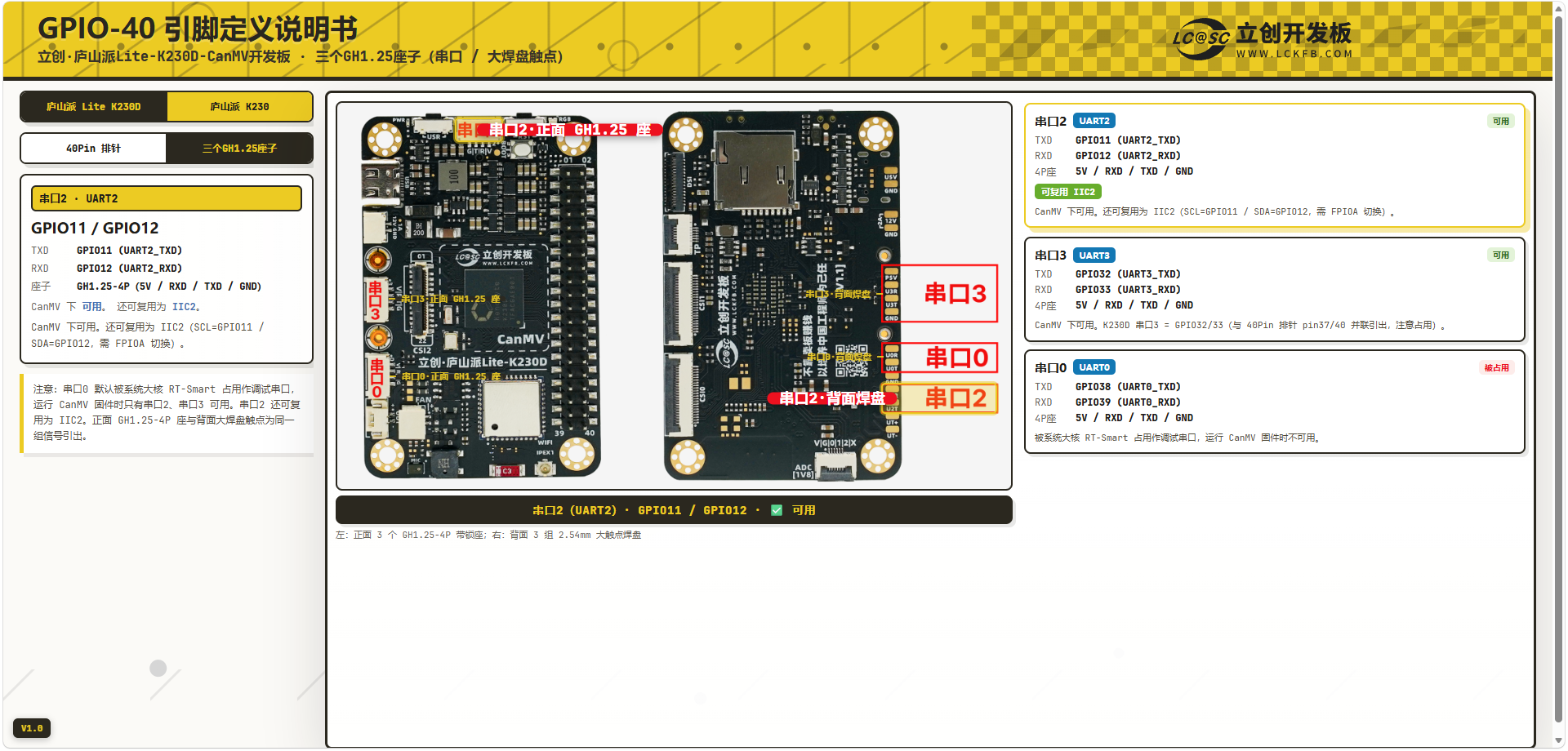Click the blue UART0 badge
The height and width of the screenshot is (751, 1568).
coord(1094,367)
